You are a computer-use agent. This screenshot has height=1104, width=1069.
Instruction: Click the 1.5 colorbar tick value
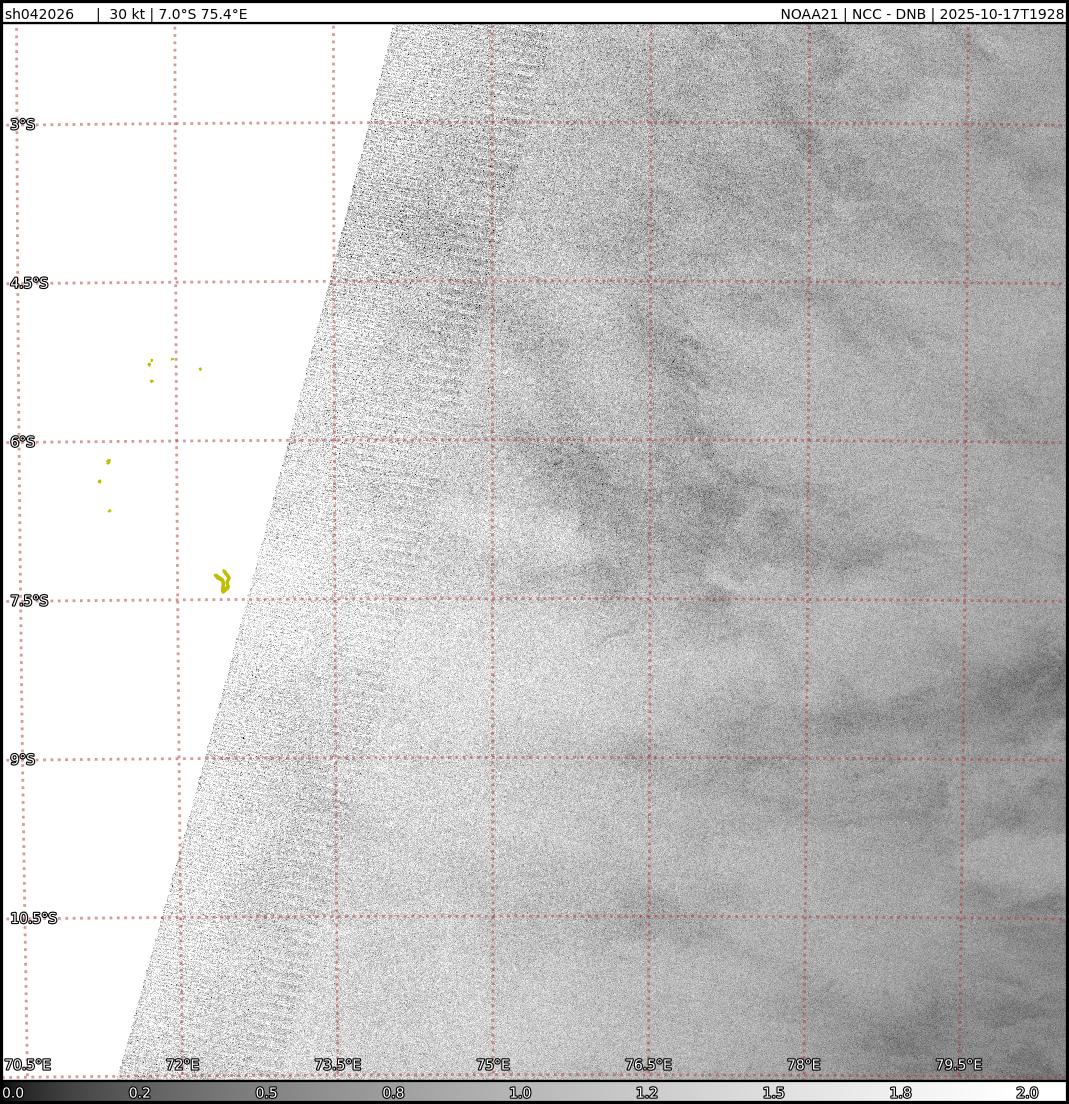point(773,1093)
